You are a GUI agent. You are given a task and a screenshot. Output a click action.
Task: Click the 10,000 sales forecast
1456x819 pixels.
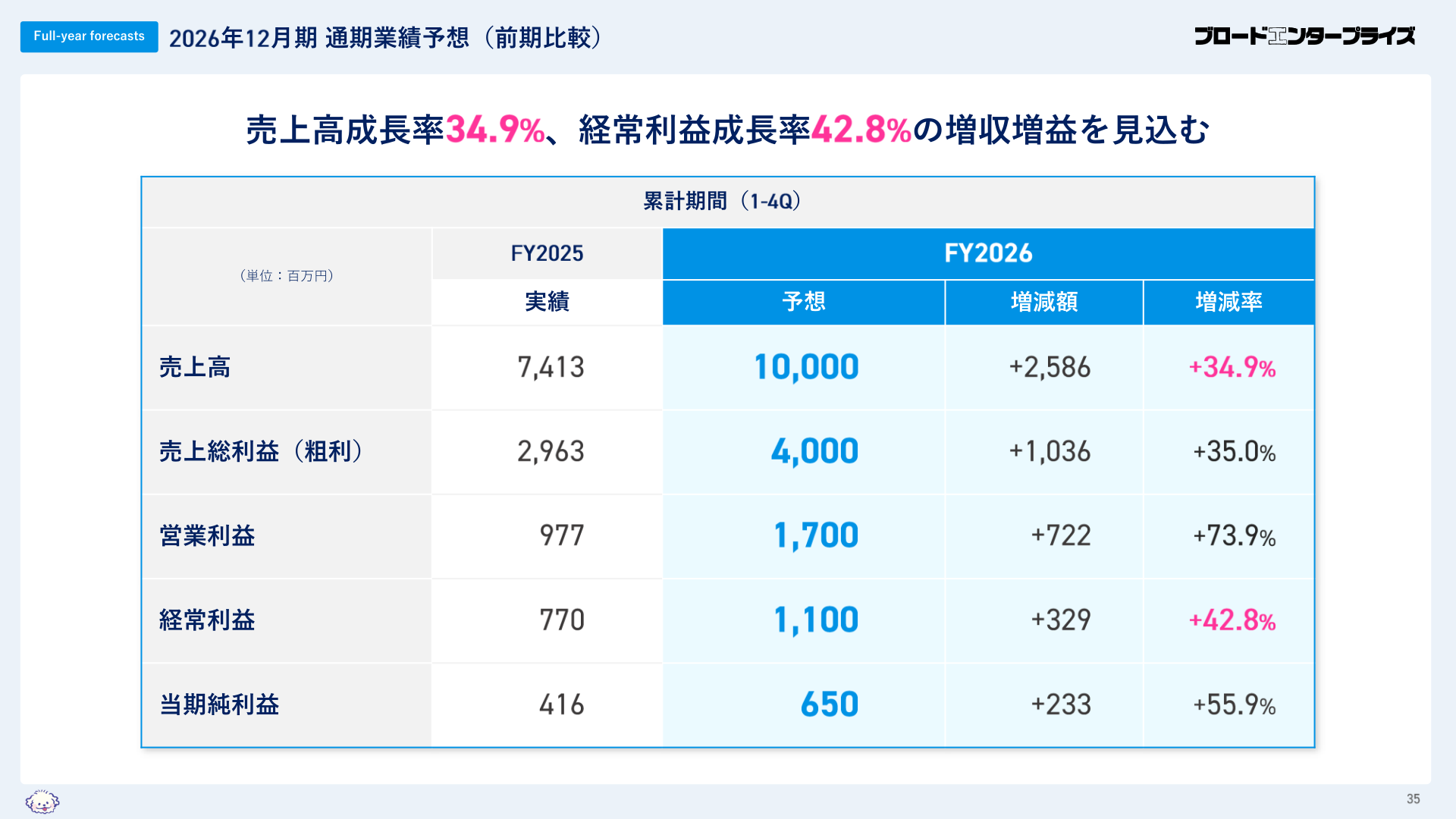(x=806, y=368)
